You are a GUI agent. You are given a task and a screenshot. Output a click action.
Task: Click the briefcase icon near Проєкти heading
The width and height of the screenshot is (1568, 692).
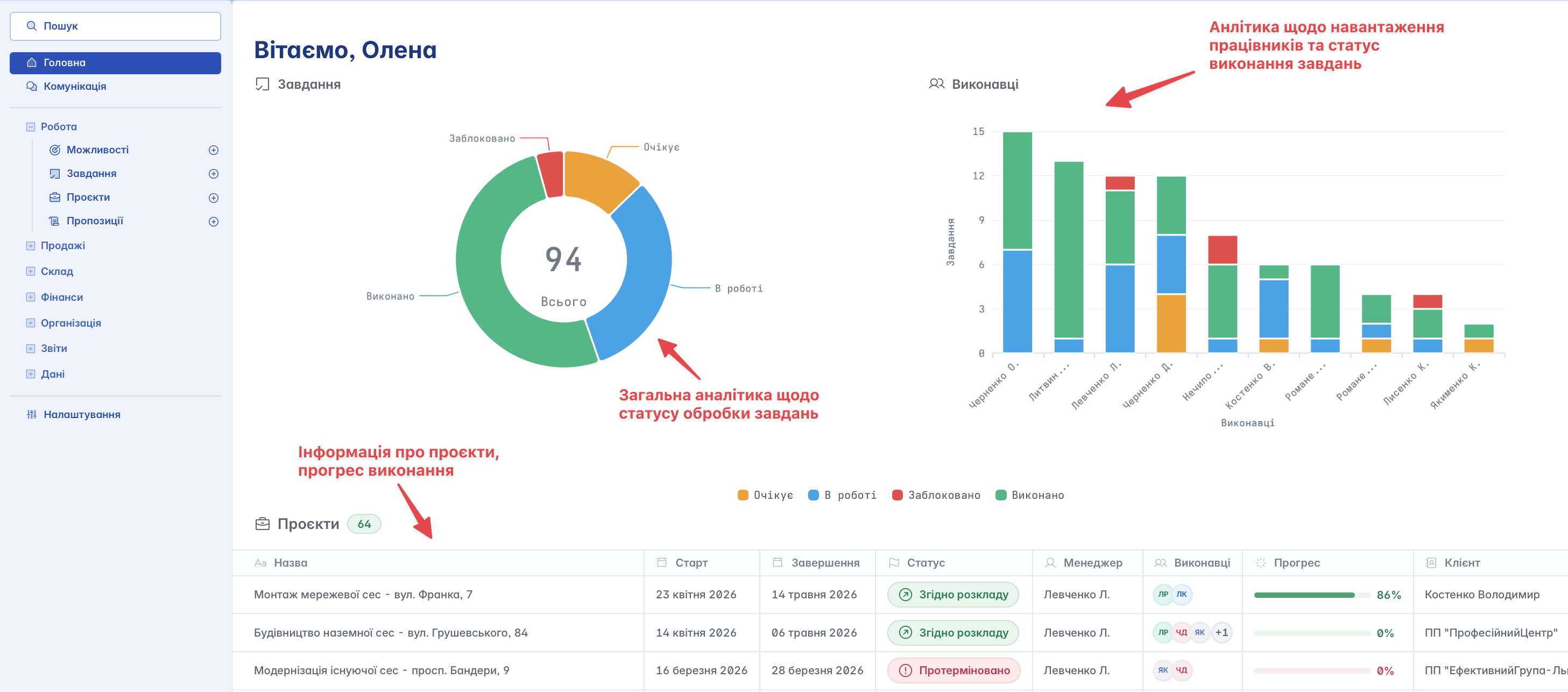coord(263,524)
